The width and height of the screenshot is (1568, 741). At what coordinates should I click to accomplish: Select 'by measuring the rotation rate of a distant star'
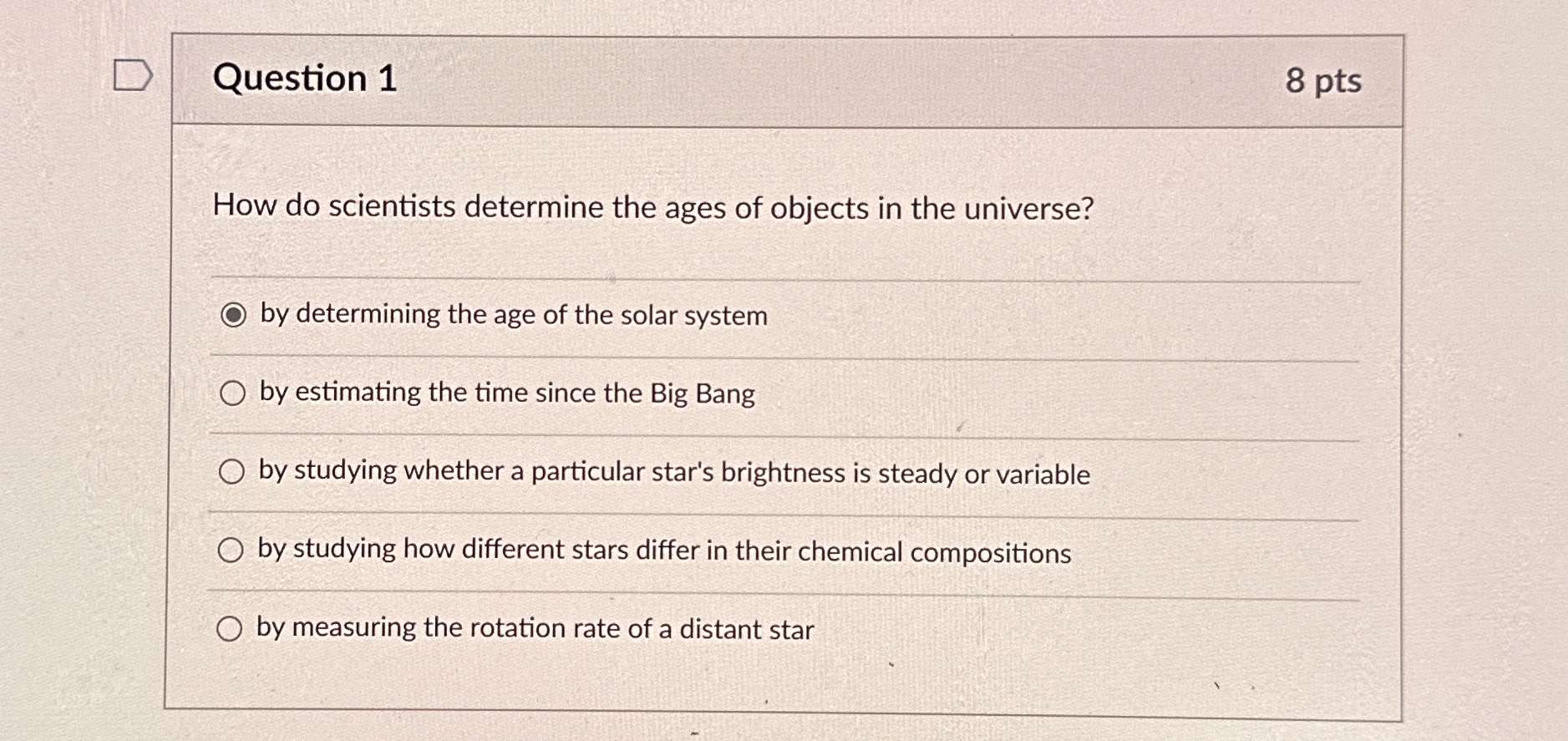[x=232, y=628]
